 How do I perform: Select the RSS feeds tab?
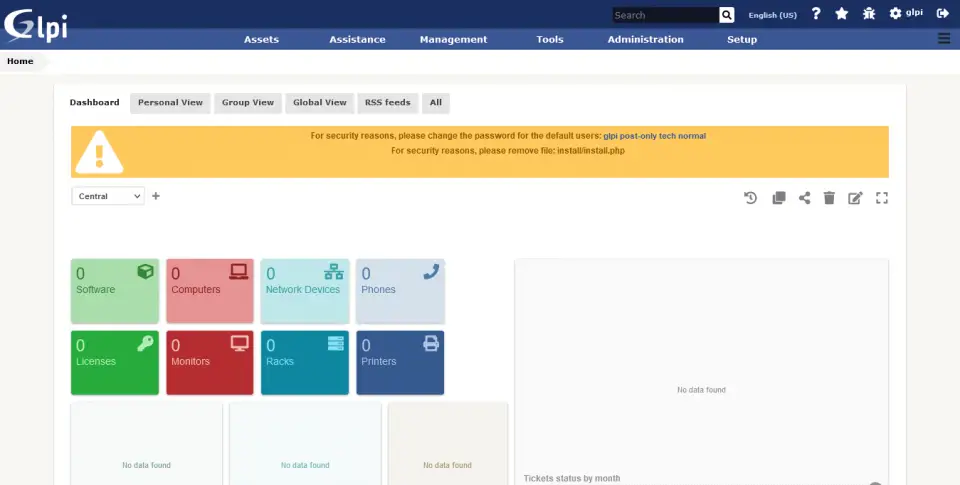click(387, 103)
